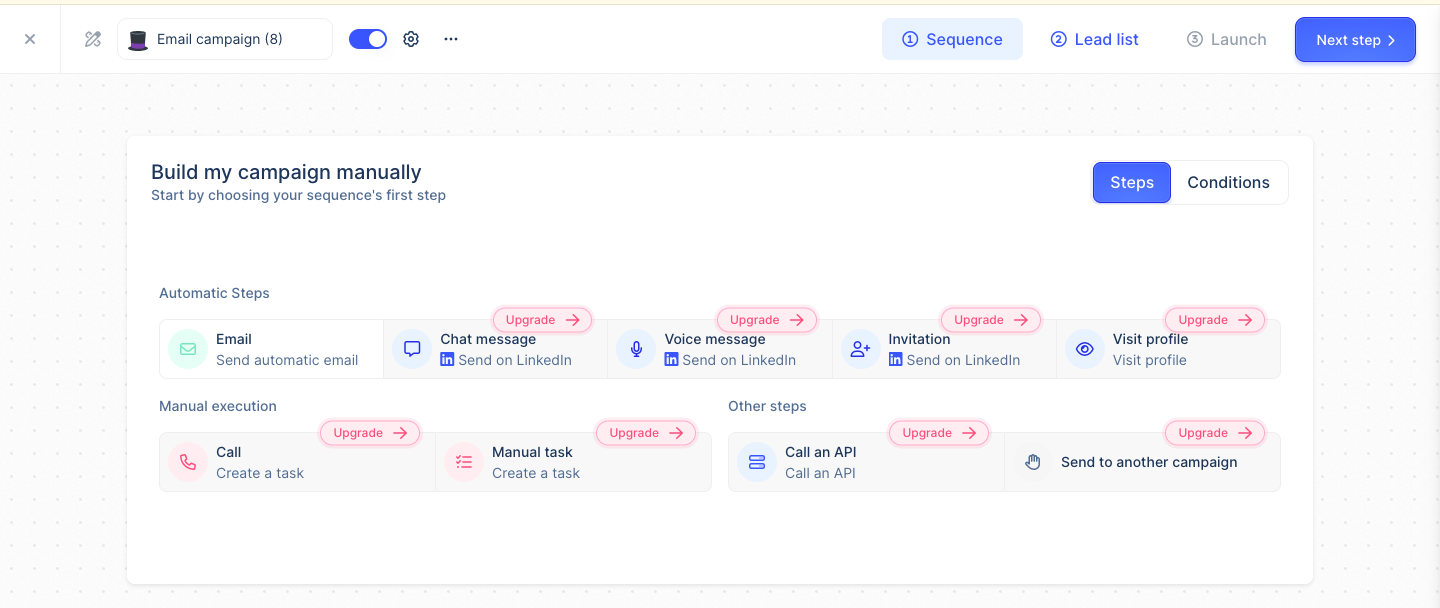Close the campaign editor with the X icon
The height and width of the screenshot is (608, 1440).
[x=30, y=39]
